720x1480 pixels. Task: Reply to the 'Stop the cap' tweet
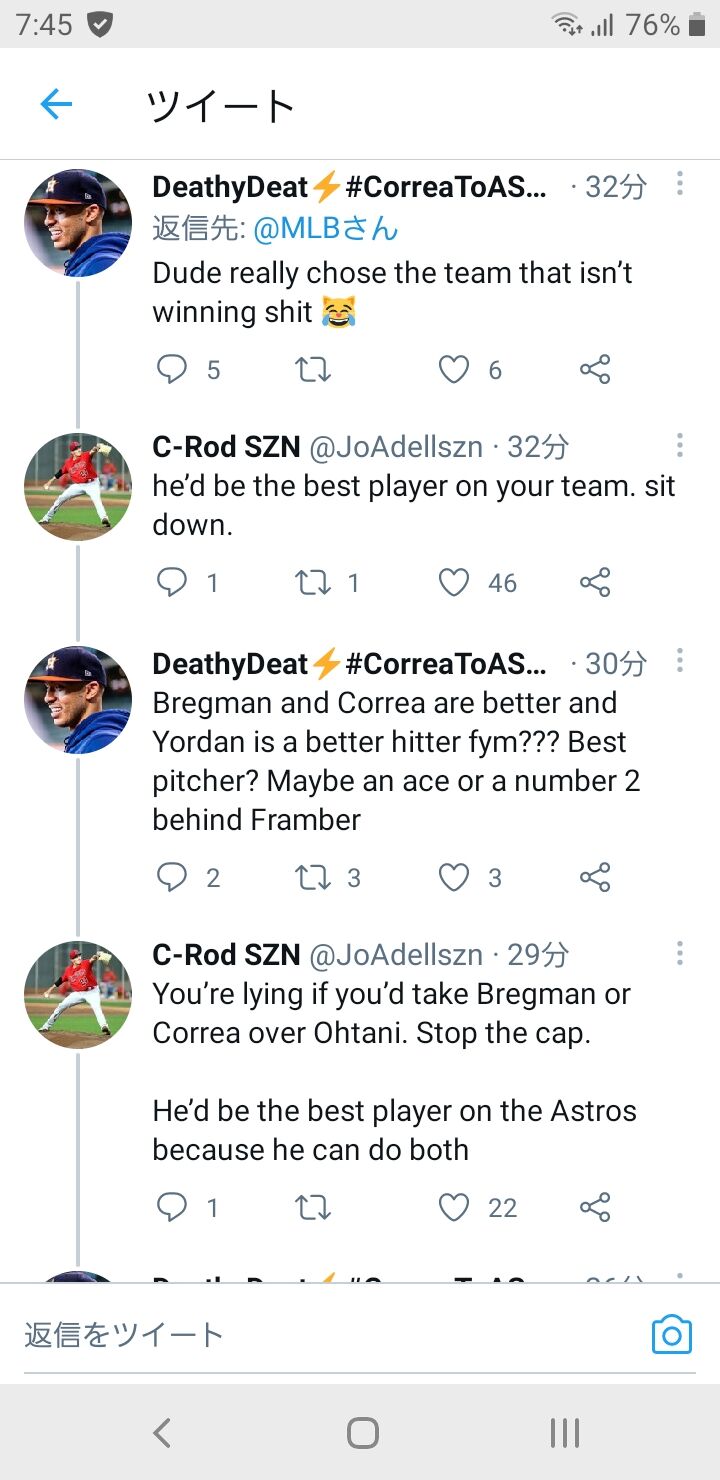click(x=173, y=1207)
